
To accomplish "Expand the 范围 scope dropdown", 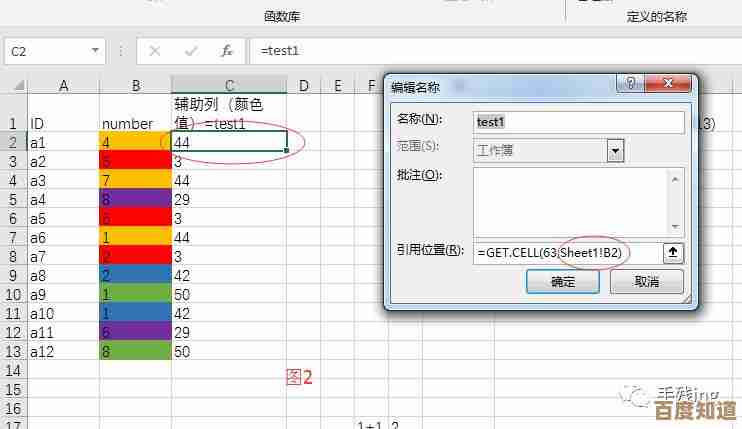I will click(615, 151).
